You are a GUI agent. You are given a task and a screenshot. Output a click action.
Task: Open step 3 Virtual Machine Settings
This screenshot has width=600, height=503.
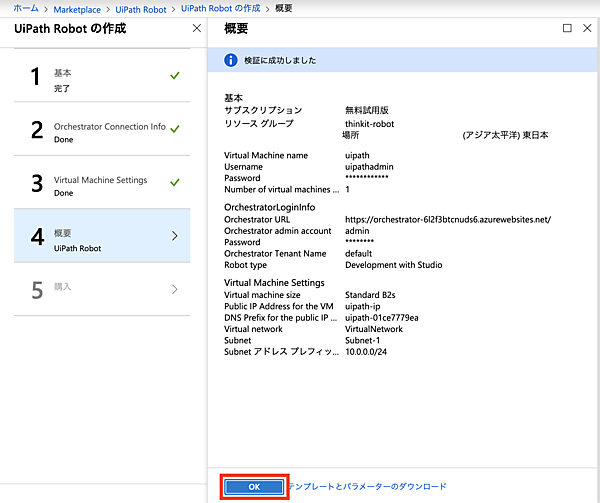[x=102, y=186]
